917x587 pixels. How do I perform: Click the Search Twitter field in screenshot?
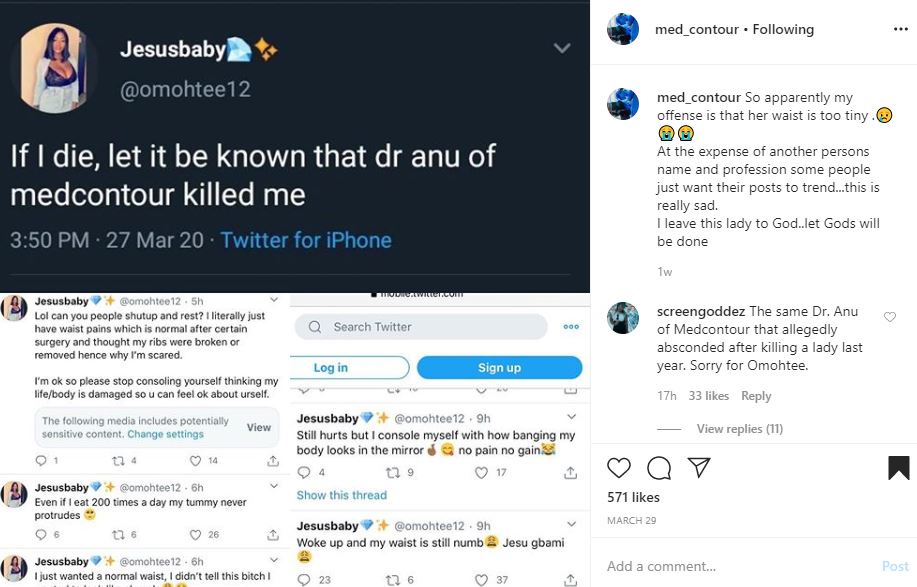pyautogui.click(x=421, y=327)
